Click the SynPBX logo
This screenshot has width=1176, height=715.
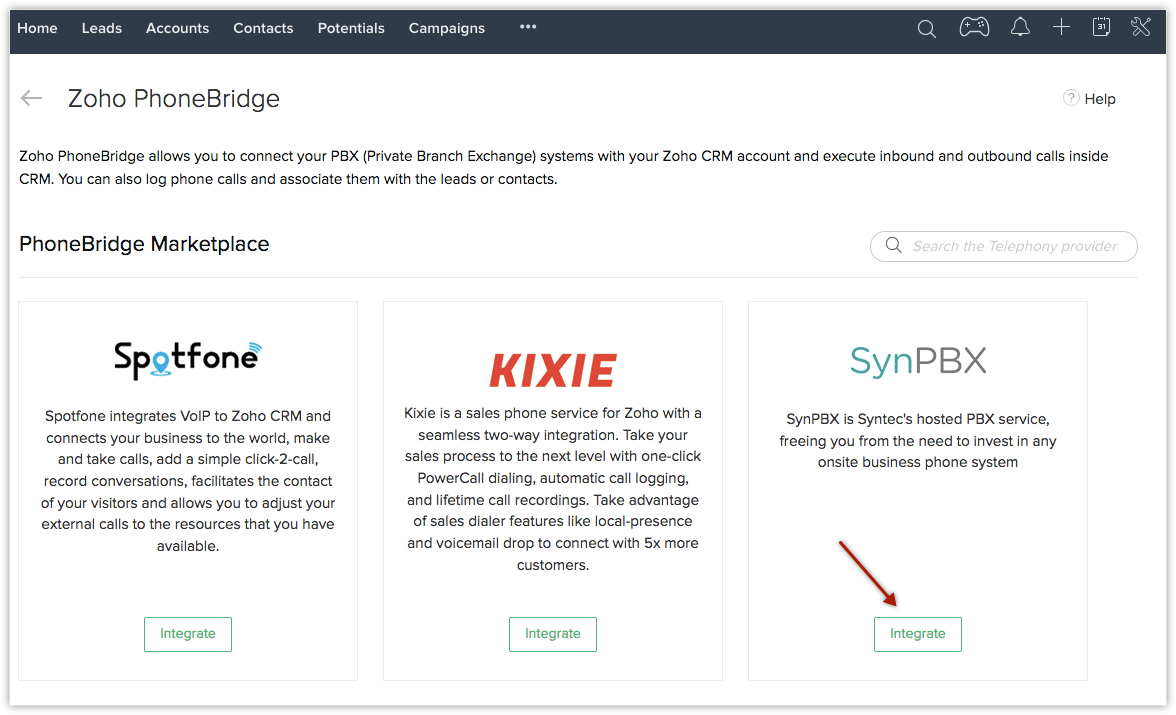(x=918, y=361)
